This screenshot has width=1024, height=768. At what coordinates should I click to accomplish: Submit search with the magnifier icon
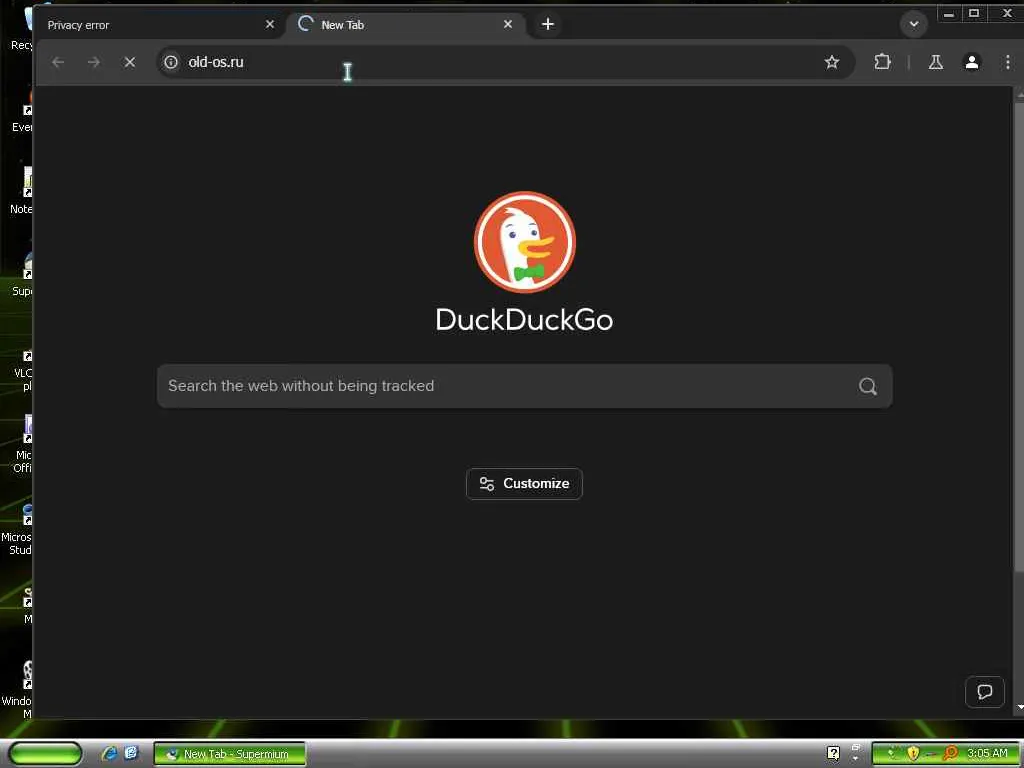click(x=867, y=386)
